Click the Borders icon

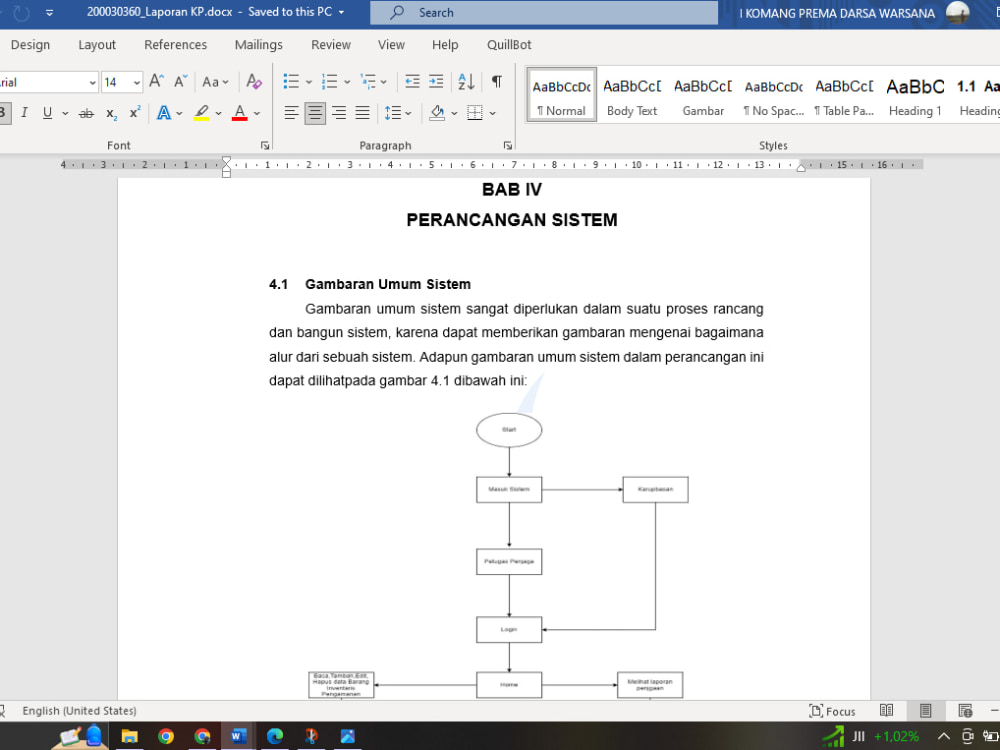click(x=474, y=113)
